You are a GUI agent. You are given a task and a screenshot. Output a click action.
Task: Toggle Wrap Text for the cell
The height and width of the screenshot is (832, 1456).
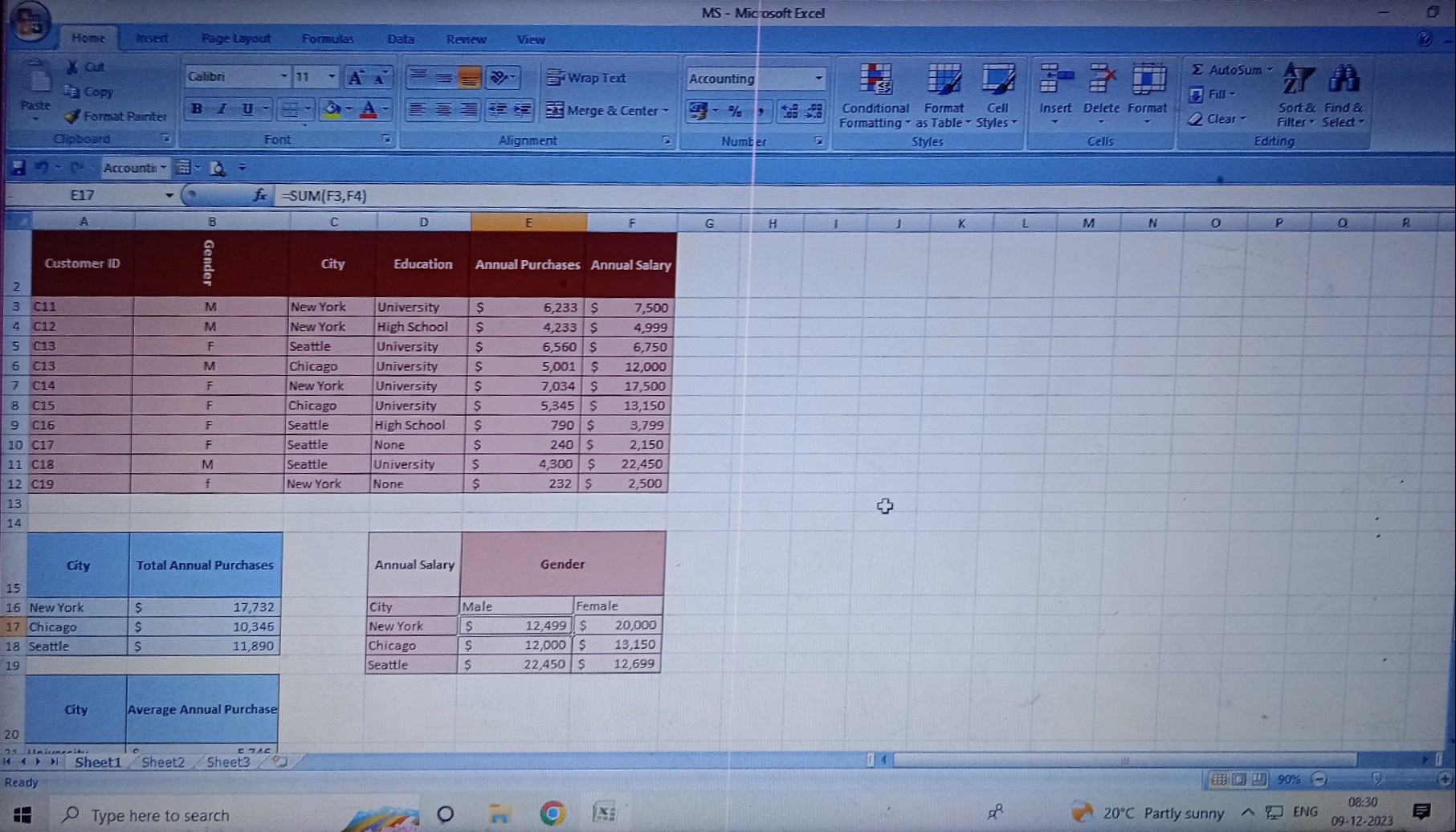[x=586, y=78]
